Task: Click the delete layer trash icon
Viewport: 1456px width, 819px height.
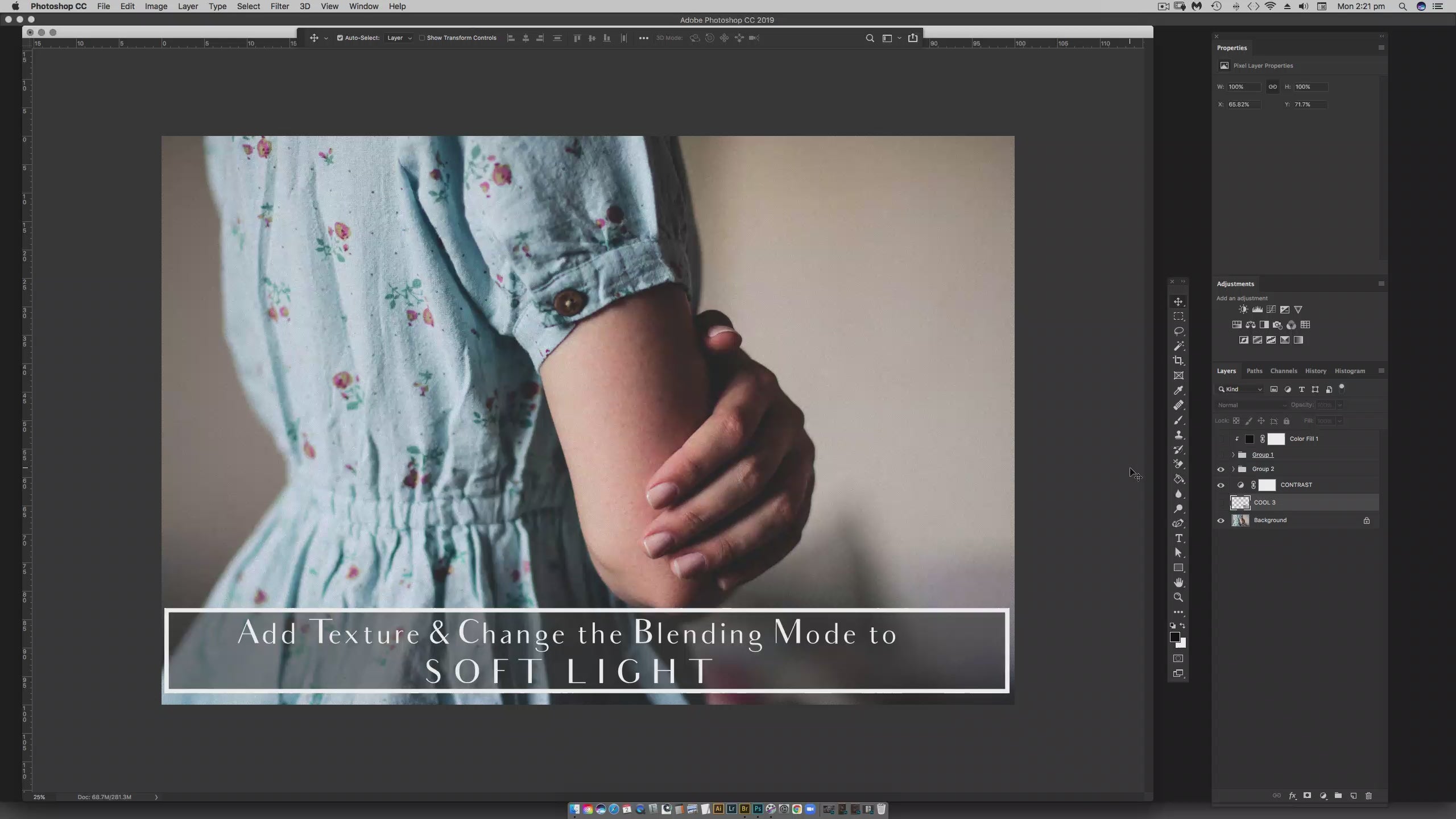Action: click(x=1368, y=796)
